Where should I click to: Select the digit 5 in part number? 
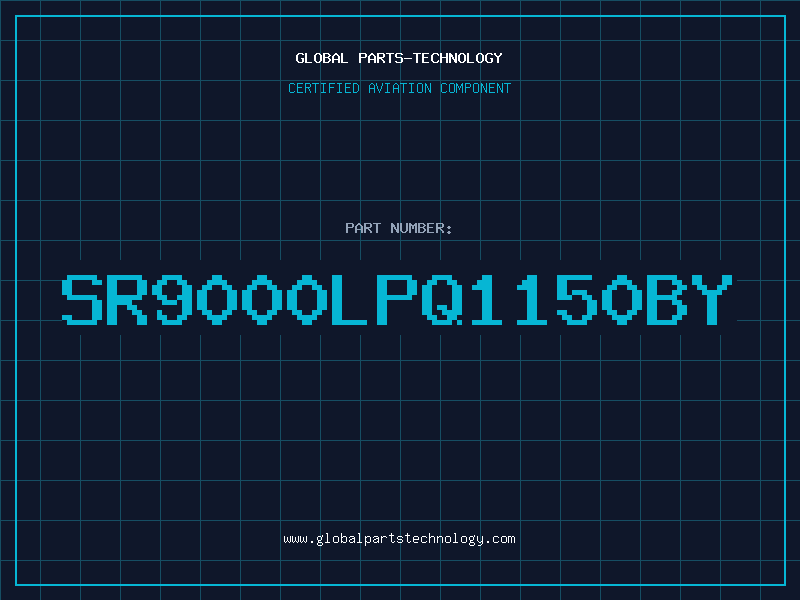(576, 299)
